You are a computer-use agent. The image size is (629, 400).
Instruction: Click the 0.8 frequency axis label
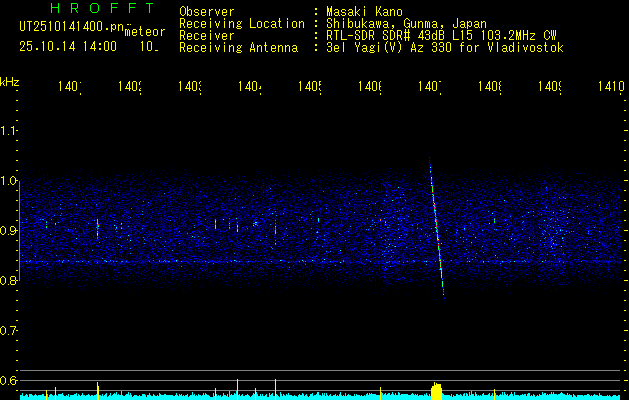point(8,280)
